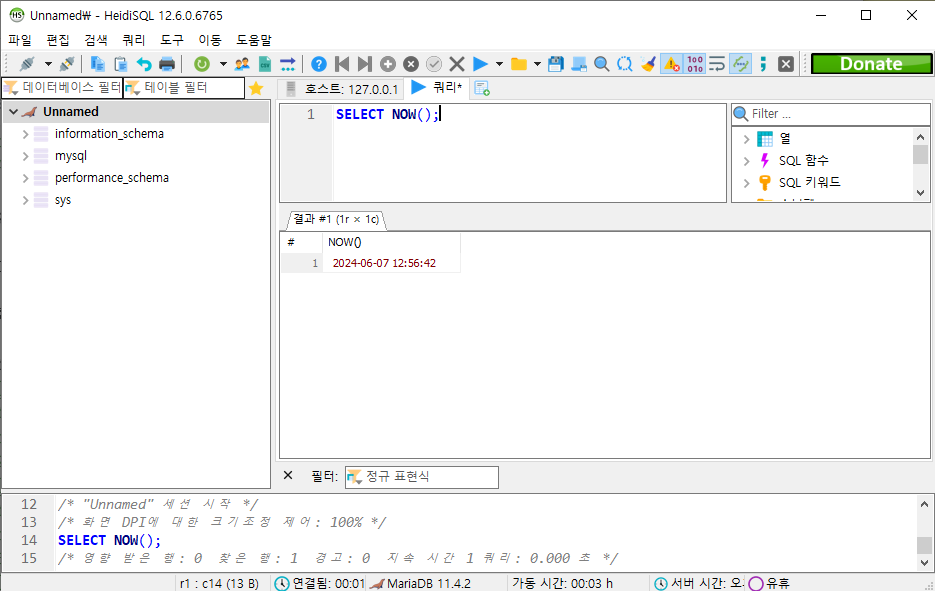Click the Save as snippet icon
Viewport: 935px width, 591px height.
[578, 64]
